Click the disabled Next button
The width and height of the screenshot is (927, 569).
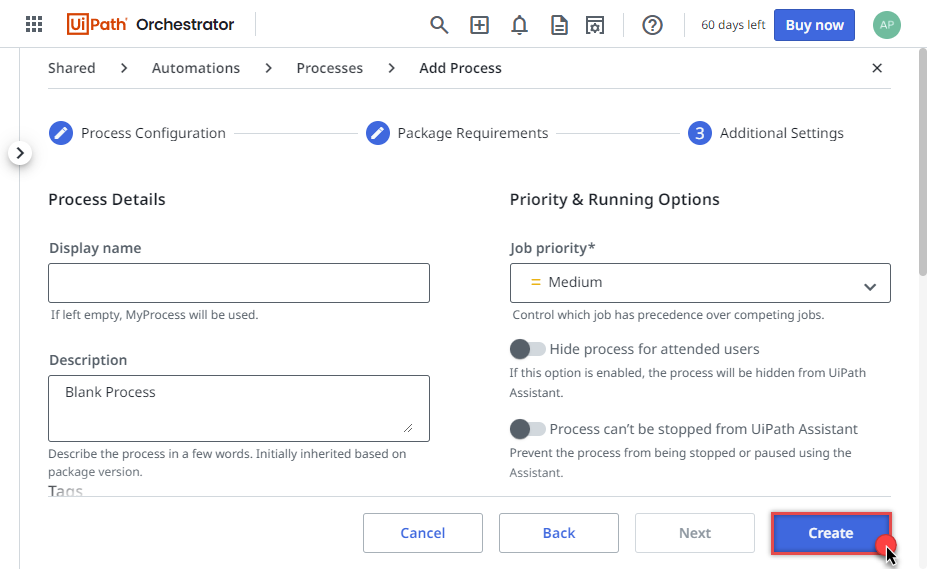coord(695,533)
